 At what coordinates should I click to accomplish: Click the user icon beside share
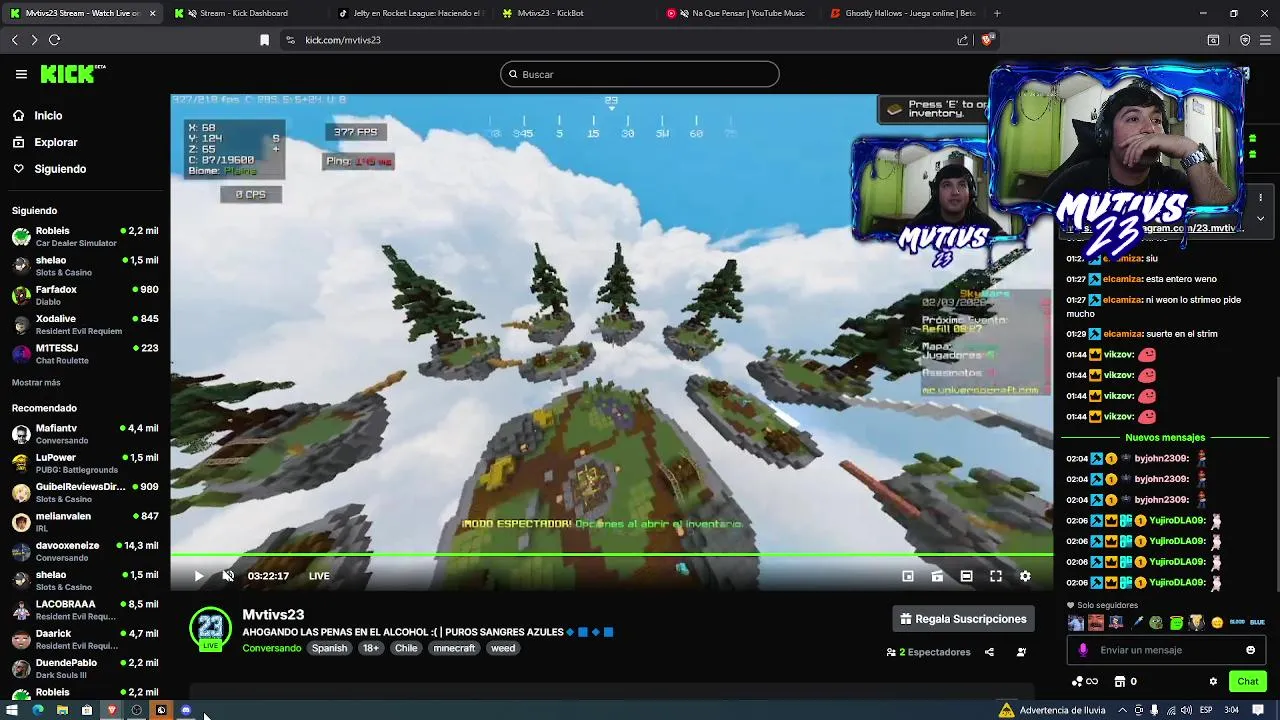(1021, 652)
